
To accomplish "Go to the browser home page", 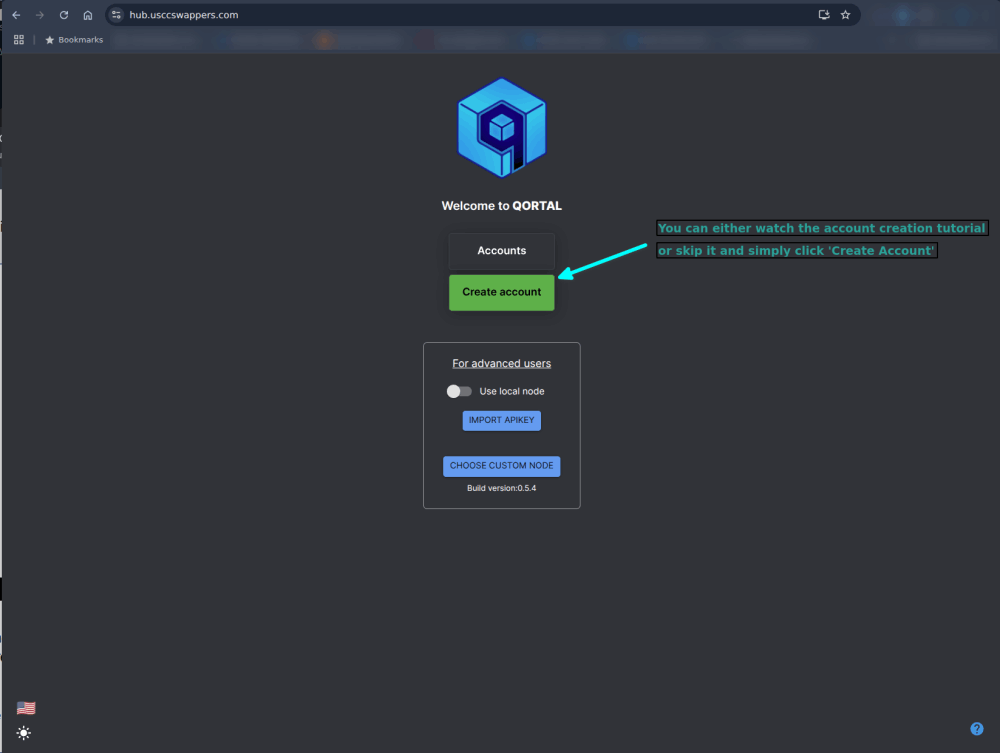I will click(x=88, y=15).
